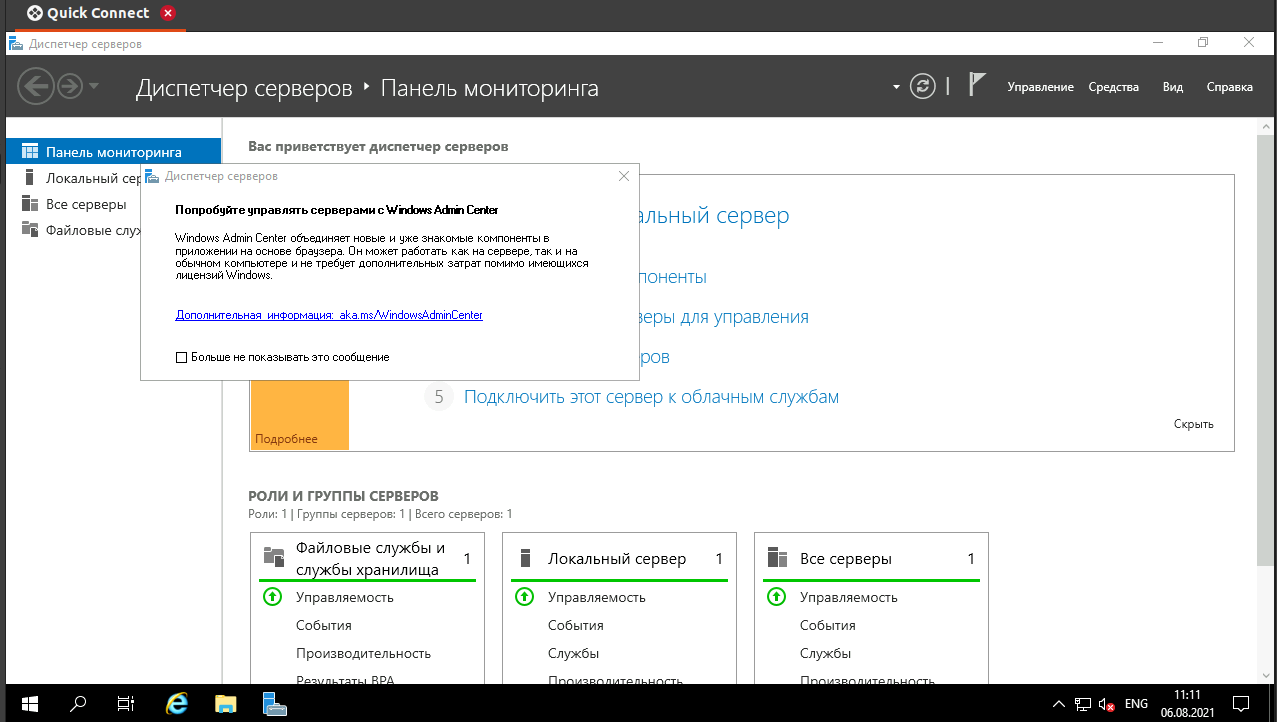Click the Все серверы tile icon

(775, 558)
